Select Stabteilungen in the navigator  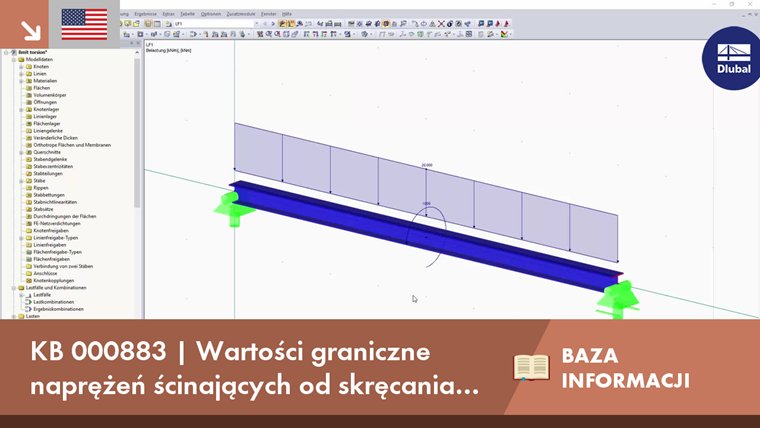coord(48,174)
